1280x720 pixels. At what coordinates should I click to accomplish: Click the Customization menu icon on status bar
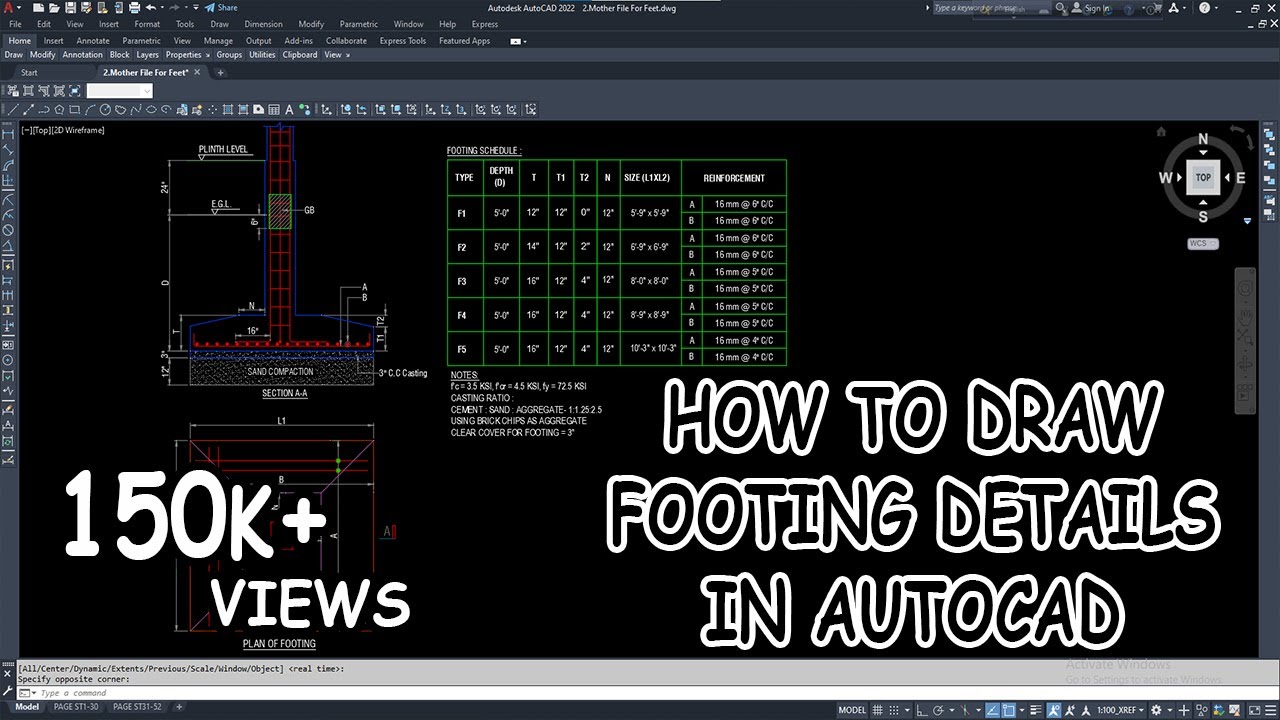[1271, 709]
